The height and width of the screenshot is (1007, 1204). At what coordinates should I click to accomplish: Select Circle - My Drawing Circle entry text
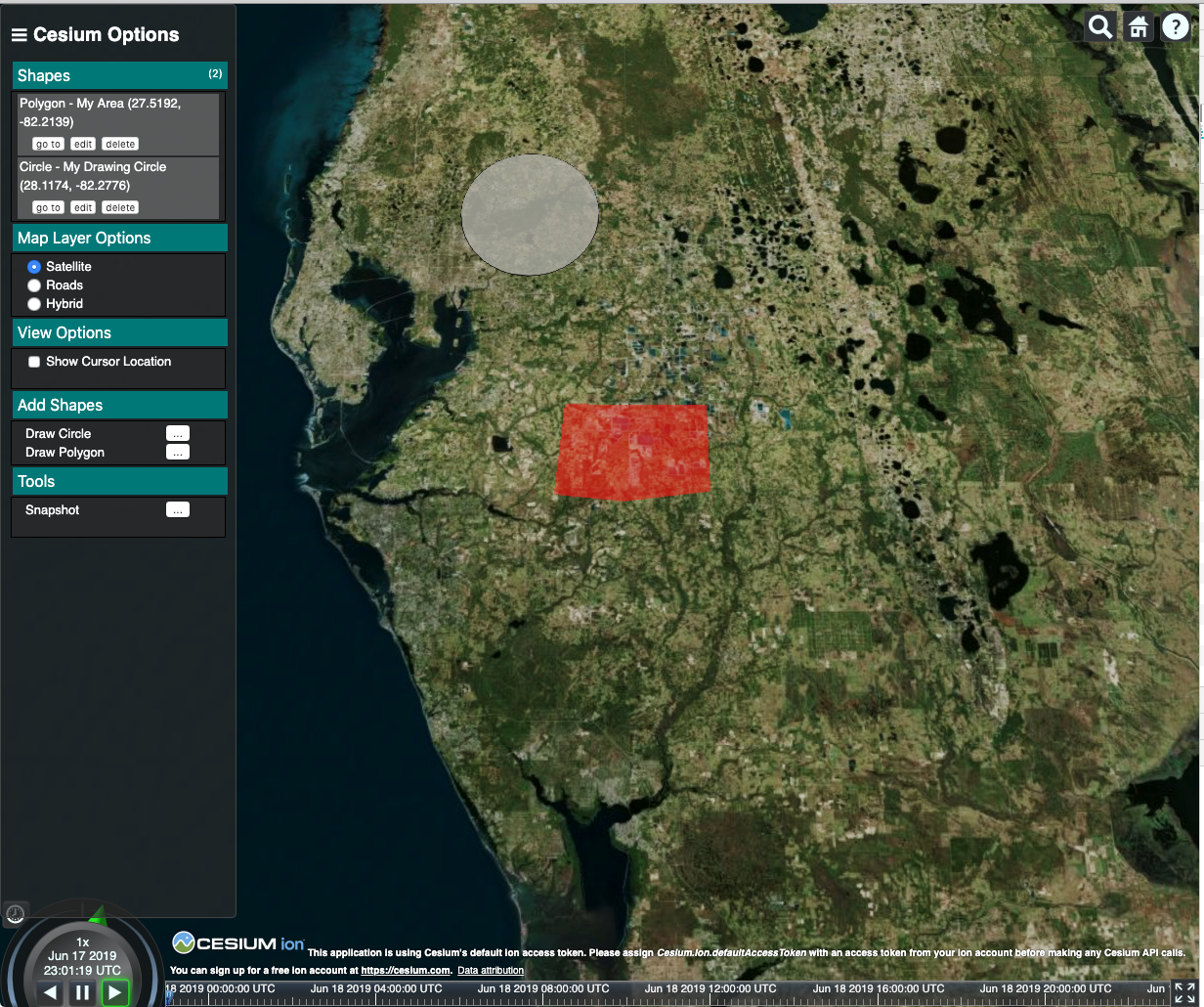93,176
